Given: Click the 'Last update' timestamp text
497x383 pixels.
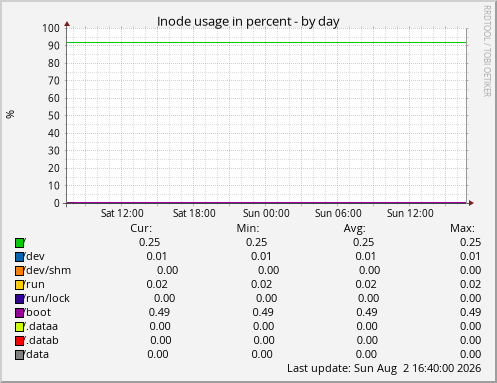Looking at the screenshot, I should 384,368.
